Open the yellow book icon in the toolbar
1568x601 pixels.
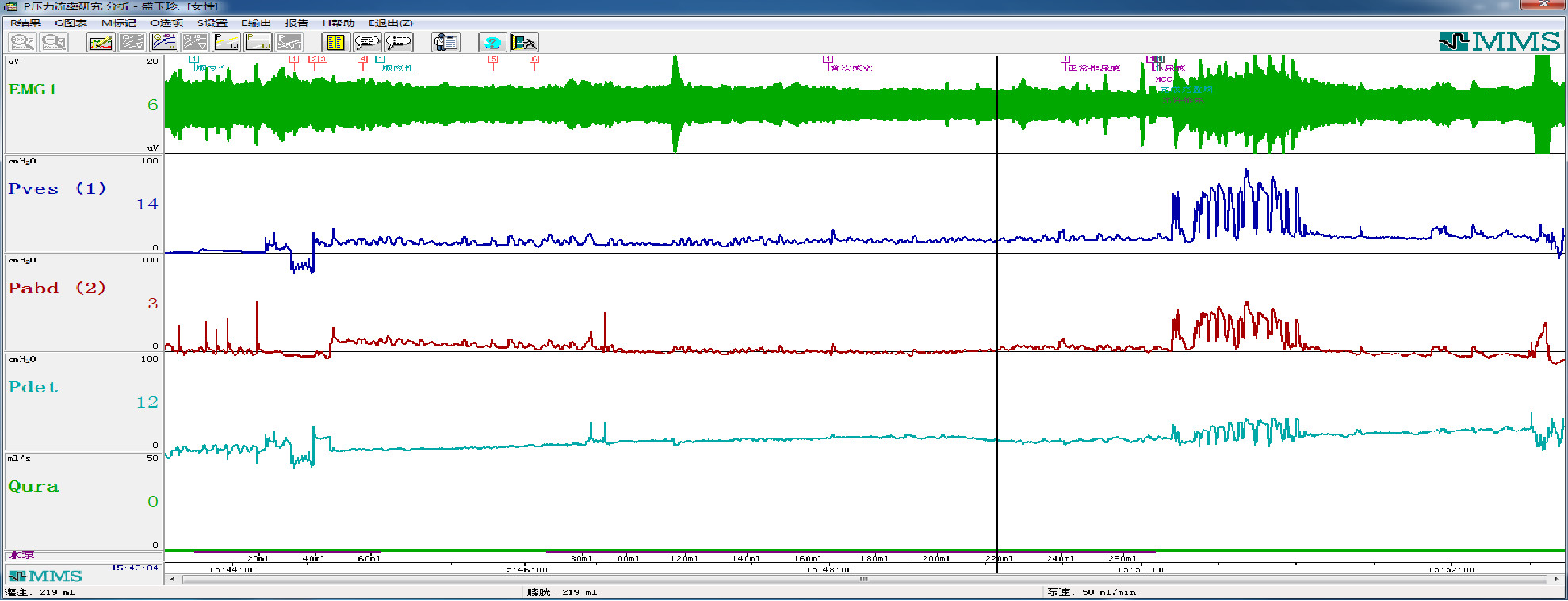335,42
